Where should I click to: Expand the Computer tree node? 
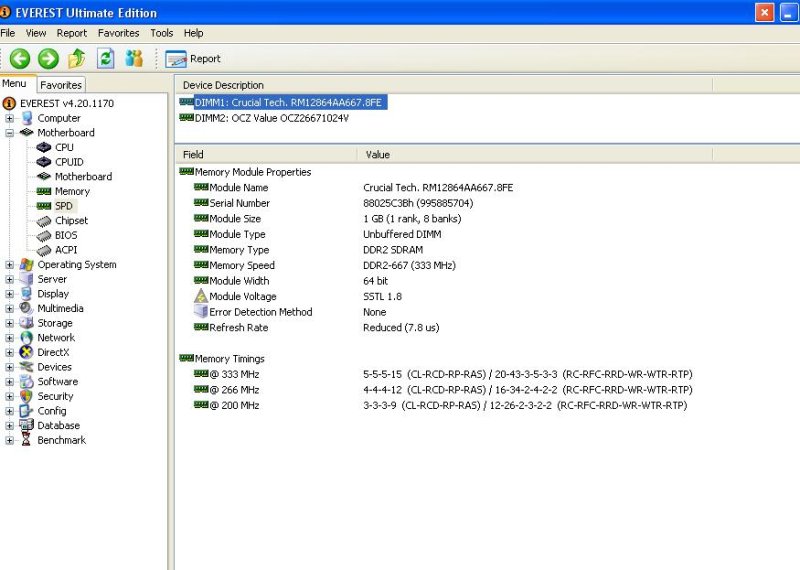point(10,119)
